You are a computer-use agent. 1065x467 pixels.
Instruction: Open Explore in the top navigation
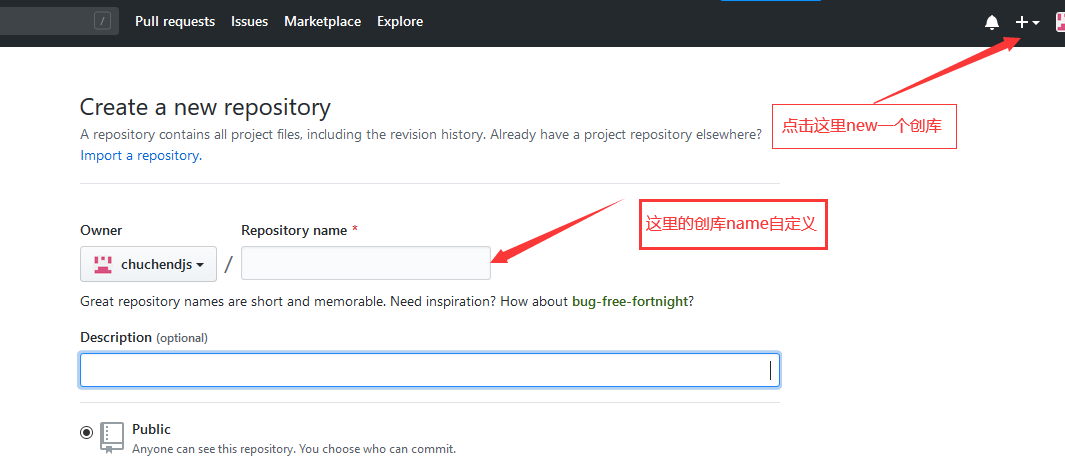click(x=400, y=22)
